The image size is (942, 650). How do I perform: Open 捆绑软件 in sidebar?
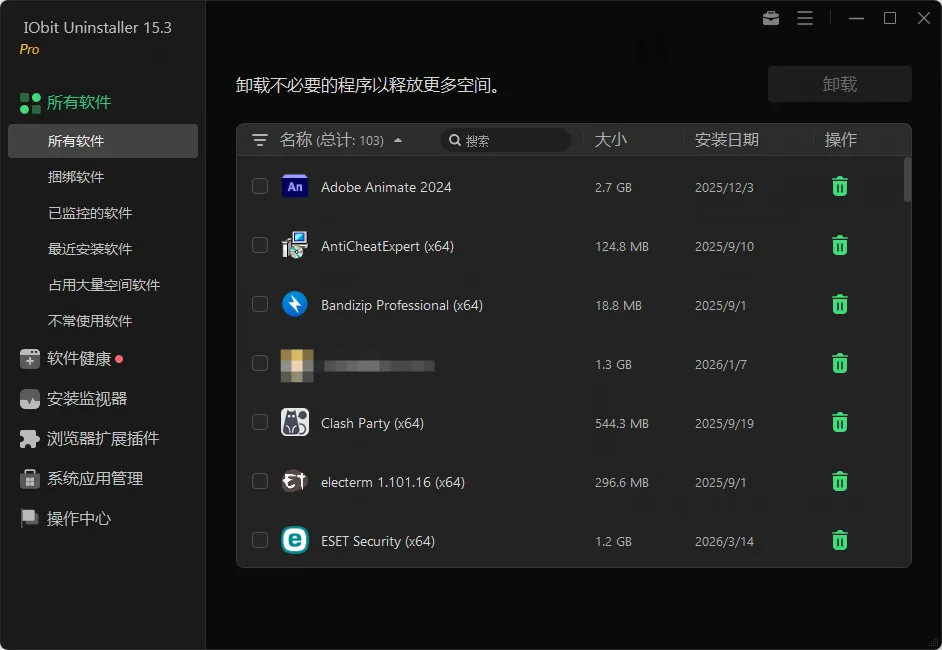coord(76,177)
